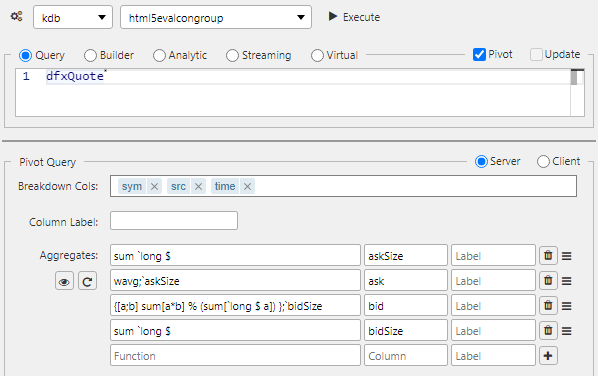Choose Client pivot mode
Image resolution: width=598 pixels, height=376 pixels.
(x=543, y=161)
